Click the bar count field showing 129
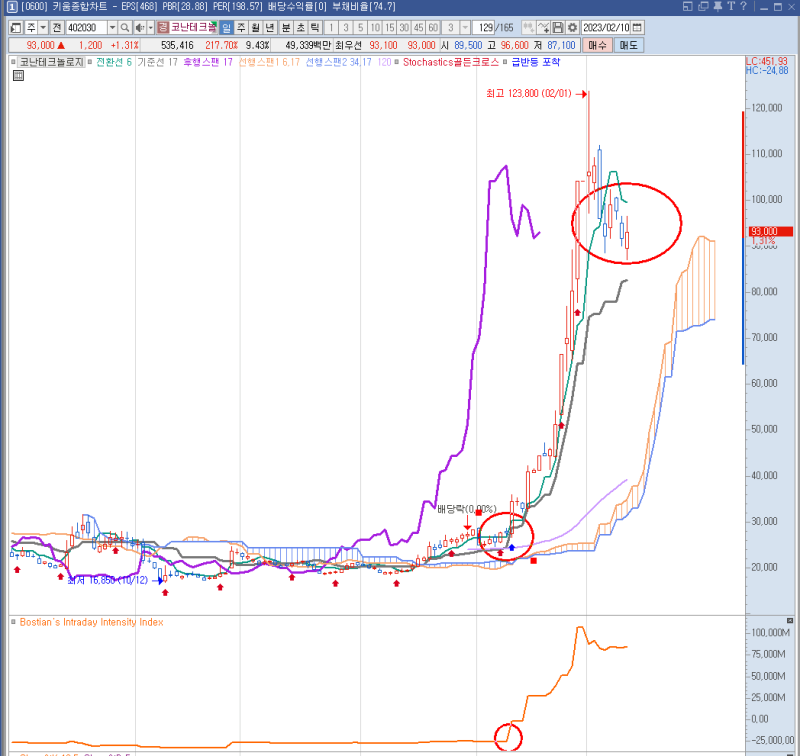The image size is (800, 756). click(x=485, y=28)
